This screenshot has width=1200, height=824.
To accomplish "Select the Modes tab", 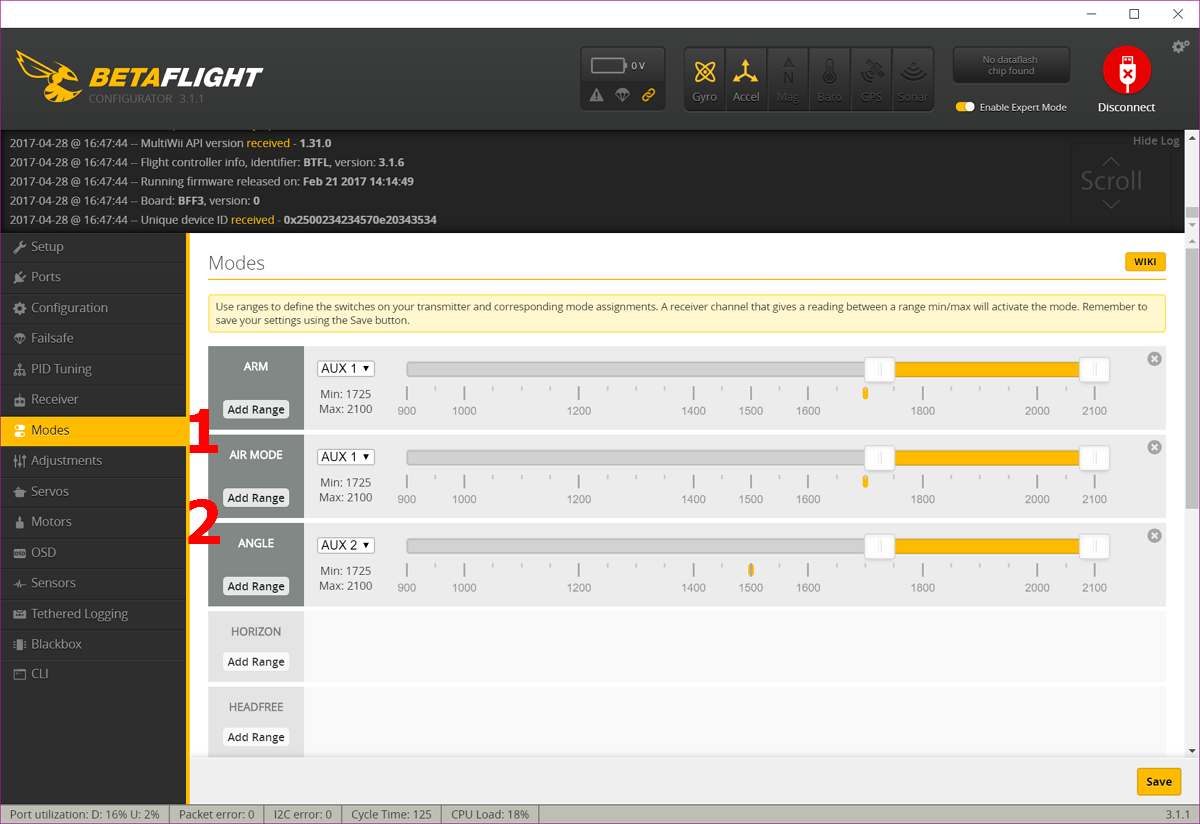I will (x=93, y=430).
